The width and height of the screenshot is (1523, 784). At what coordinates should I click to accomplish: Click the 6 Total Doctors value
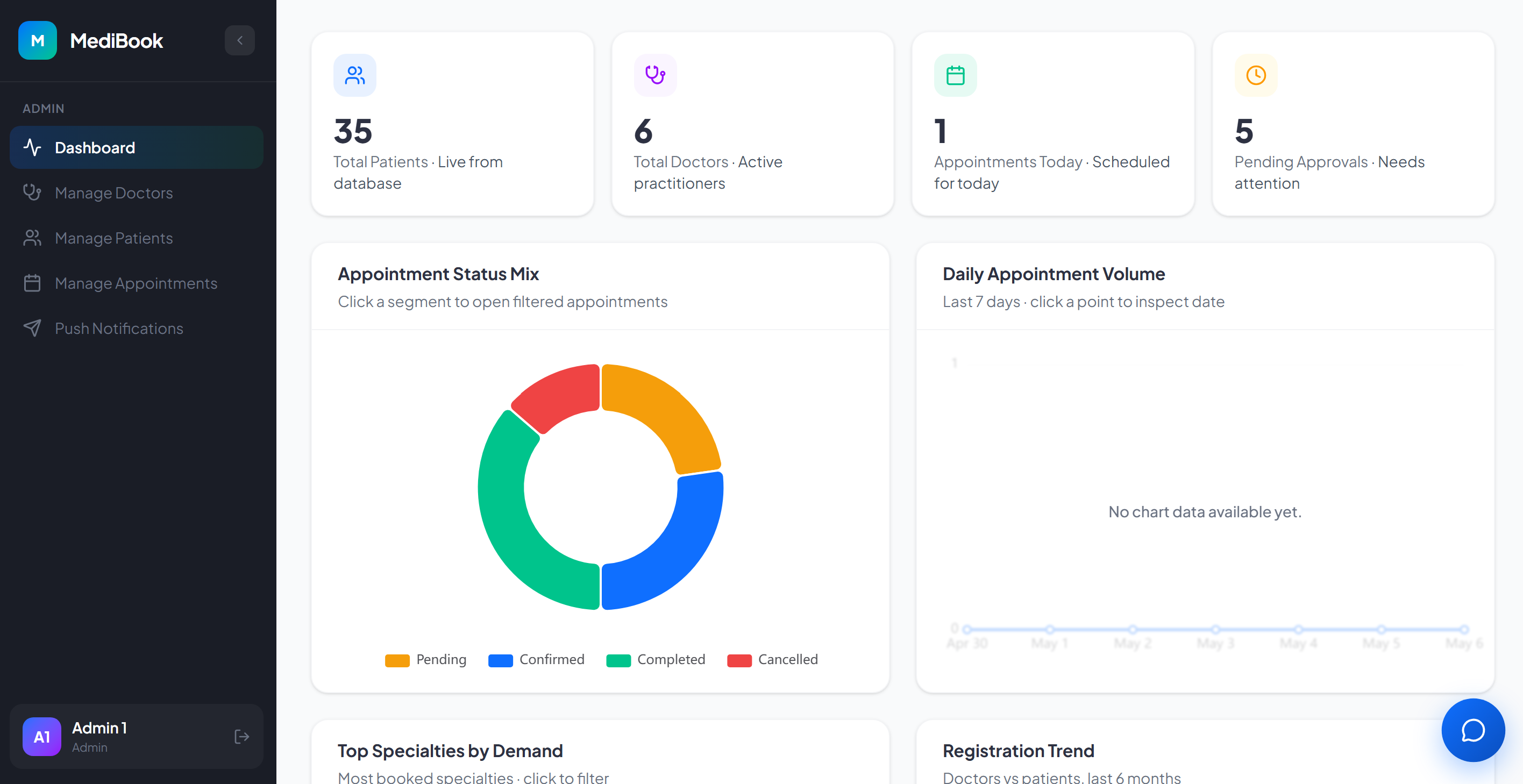tap(643, 131)
